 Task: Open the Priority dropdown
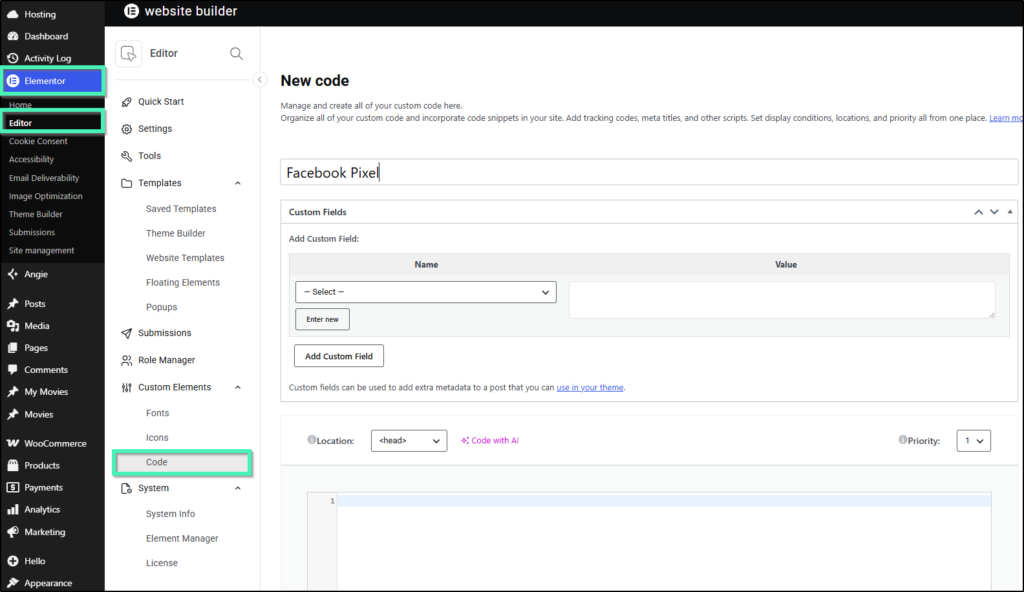(974, 440)
